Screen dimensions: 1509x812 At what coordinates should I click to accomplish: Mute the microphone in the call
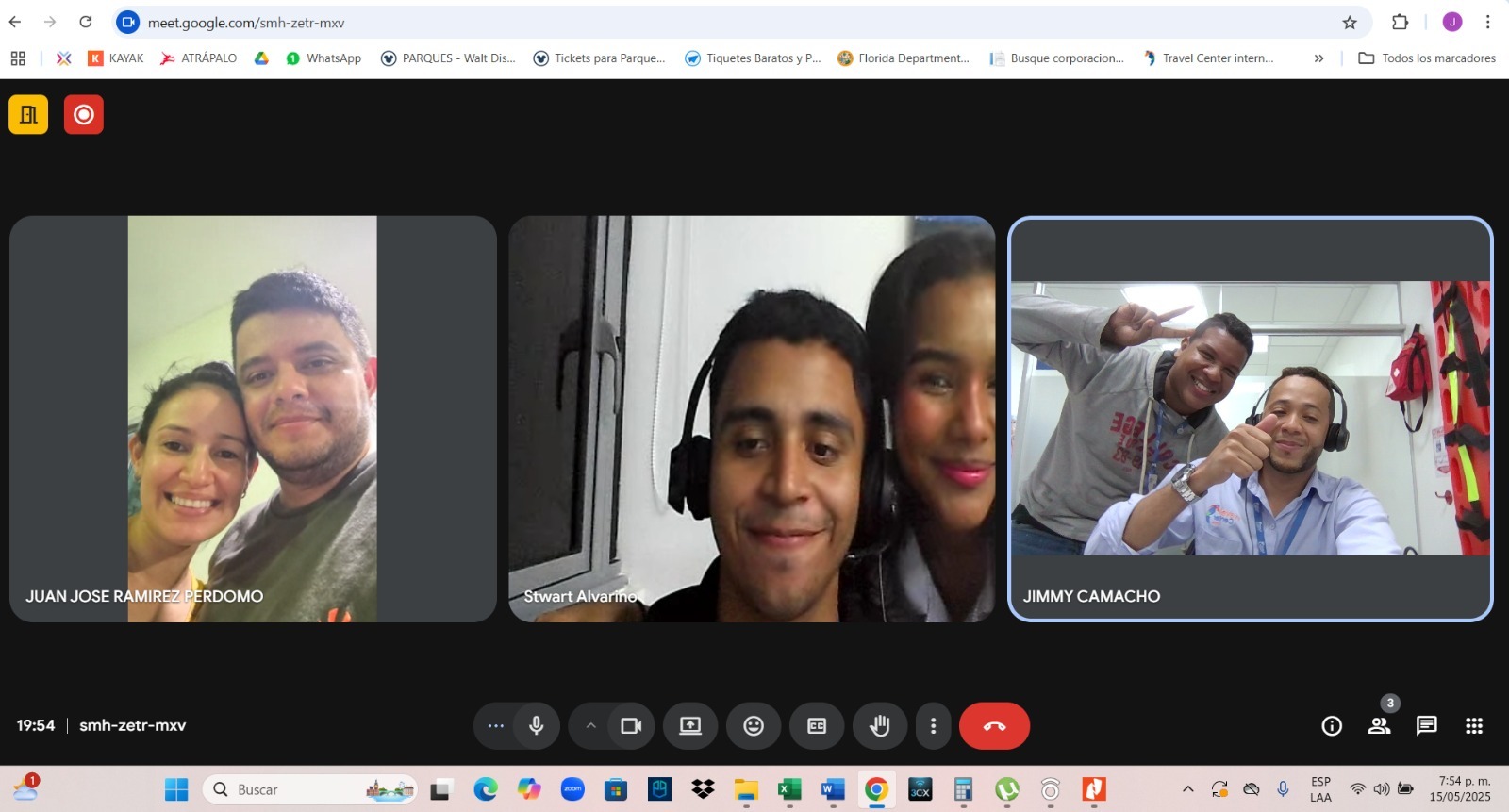(536, 725)
